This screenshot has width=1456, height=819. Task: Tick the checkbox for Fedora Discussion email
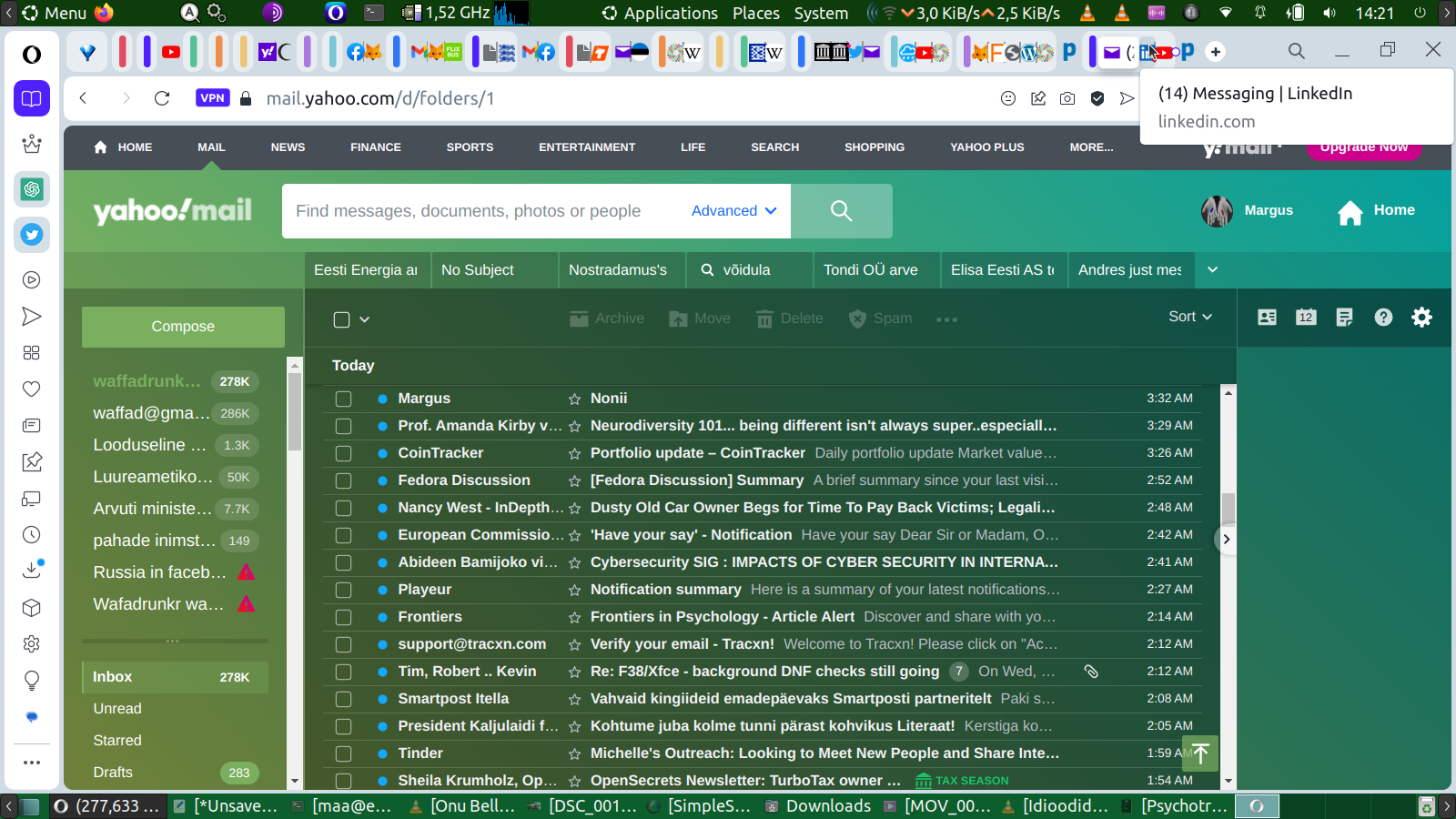343,480
